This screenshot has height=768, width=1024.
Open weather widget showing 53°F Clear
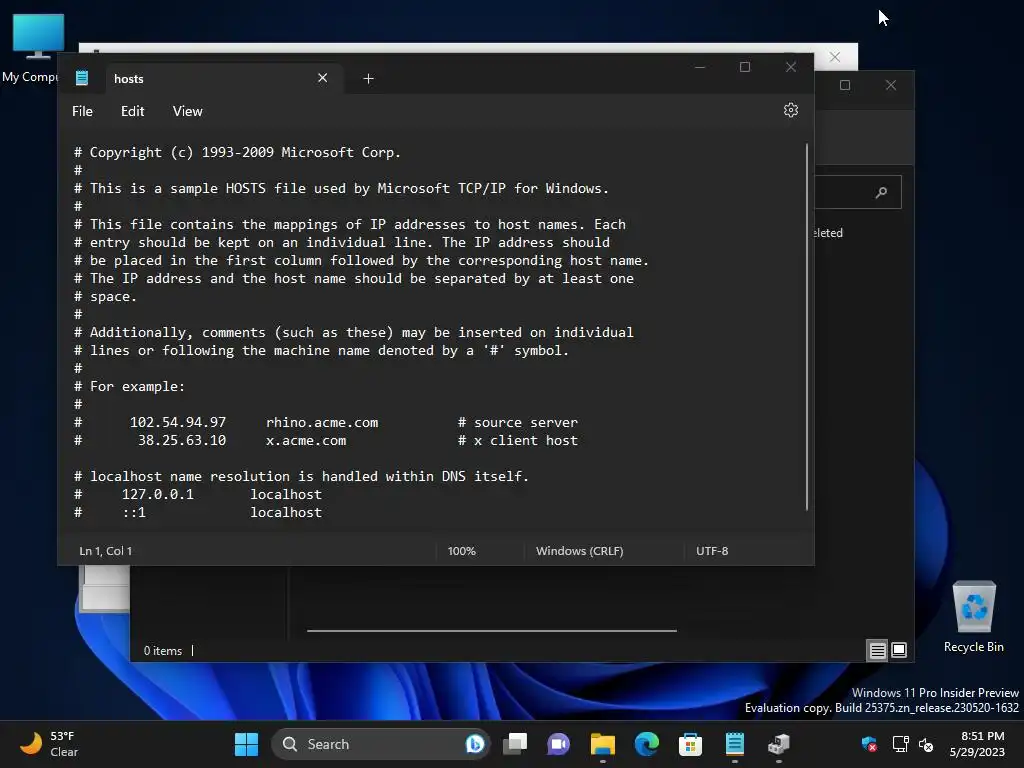(x=50, y=744)
